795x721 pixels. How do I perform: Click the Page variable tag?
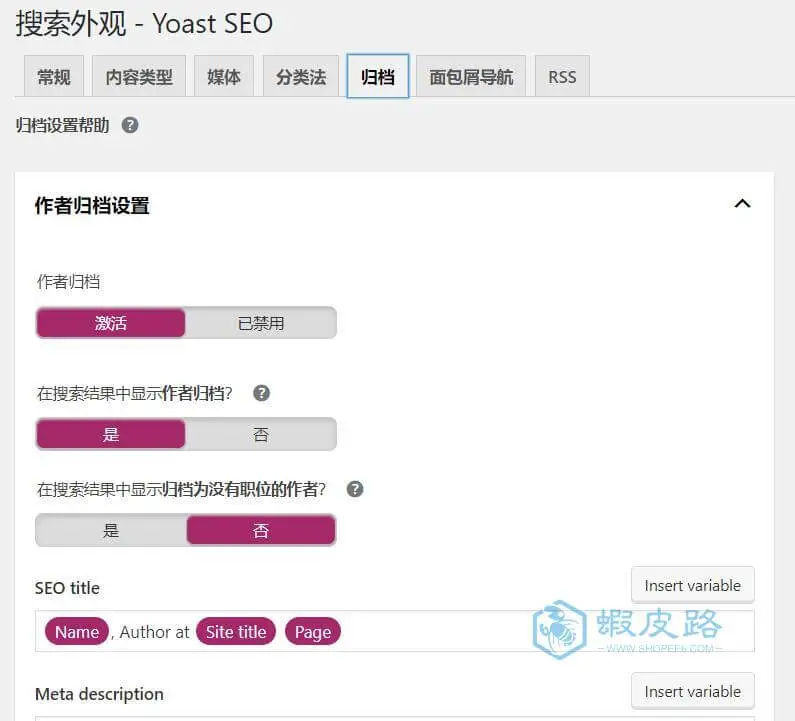pos(313,632)
